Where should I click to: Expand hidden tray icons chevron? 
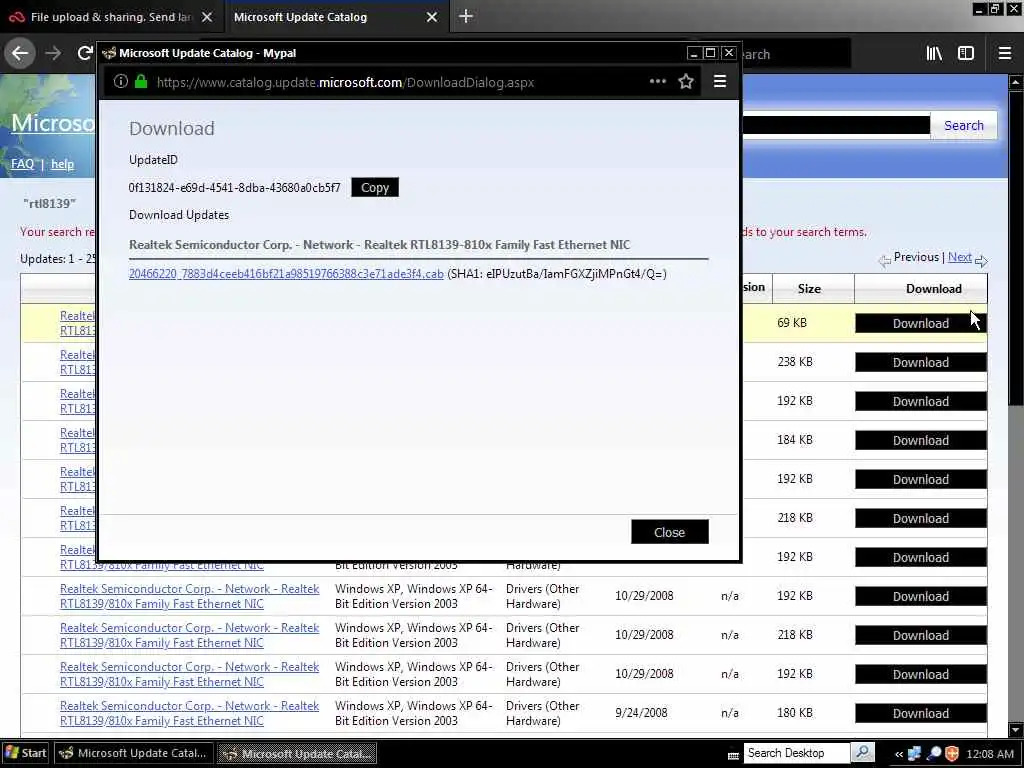[x=899, y=754]
